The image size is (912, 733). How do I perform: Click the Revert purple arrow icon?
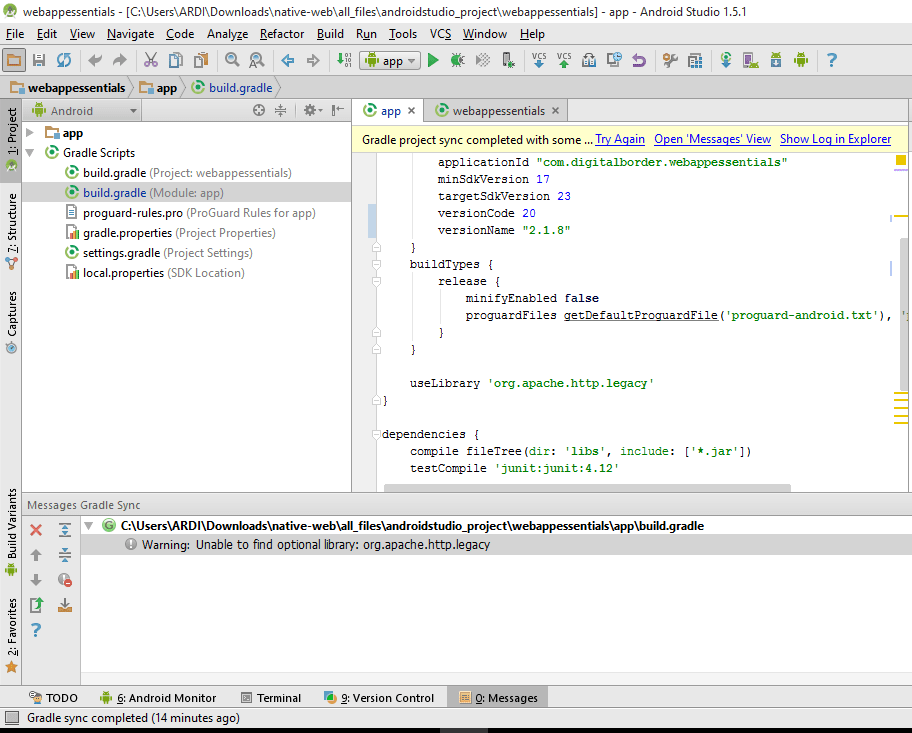tap(639, 60)
